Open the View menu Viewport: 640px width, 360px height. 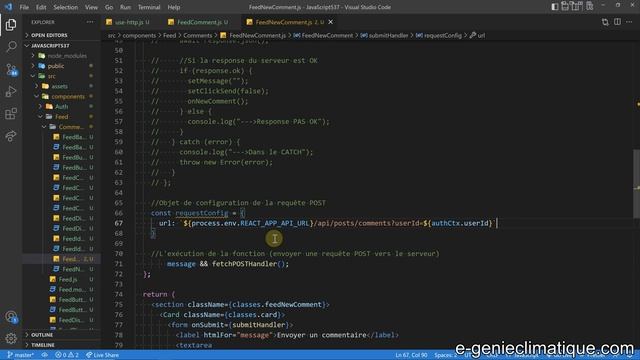click(x=91, y=7)
